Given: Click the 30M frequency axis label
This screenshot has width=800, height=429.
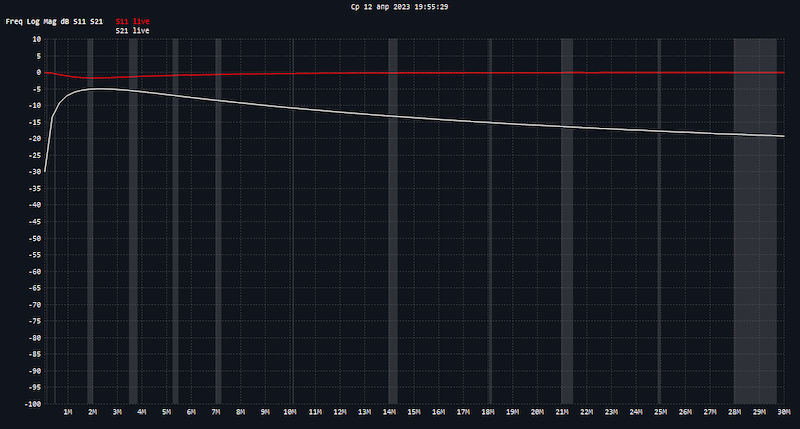Looking at the screenshot, I should [783, 412].
